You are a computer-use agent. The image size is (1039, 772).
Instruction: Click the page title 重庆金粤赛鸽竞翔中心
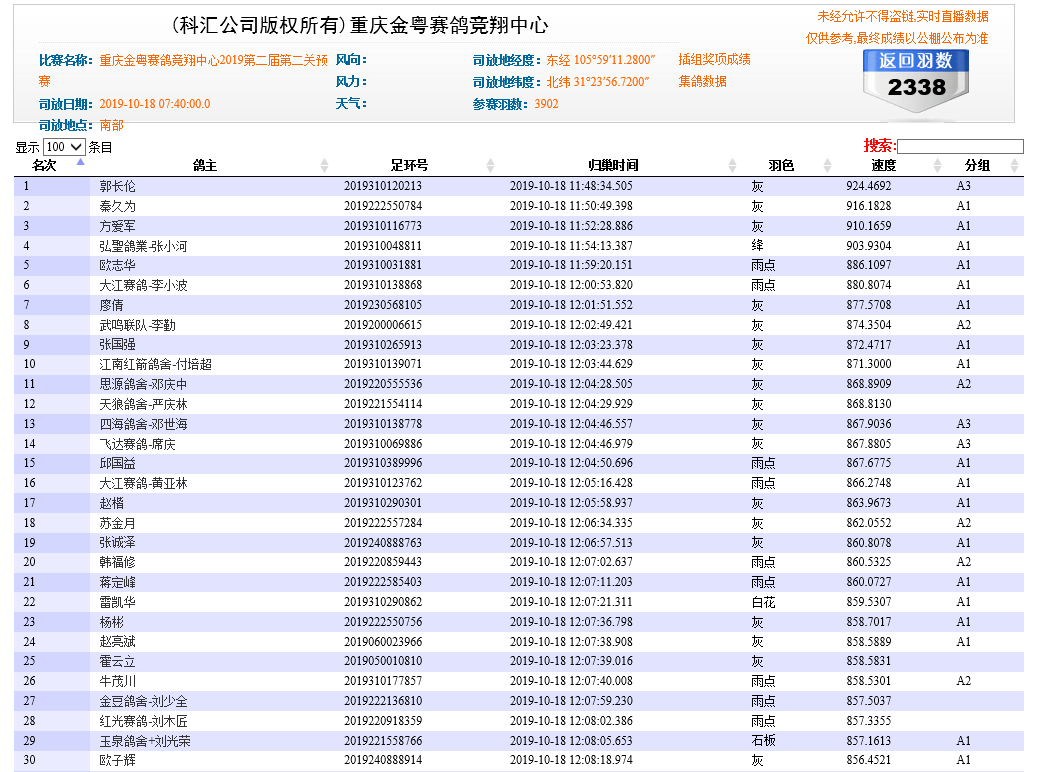point(449,25)
